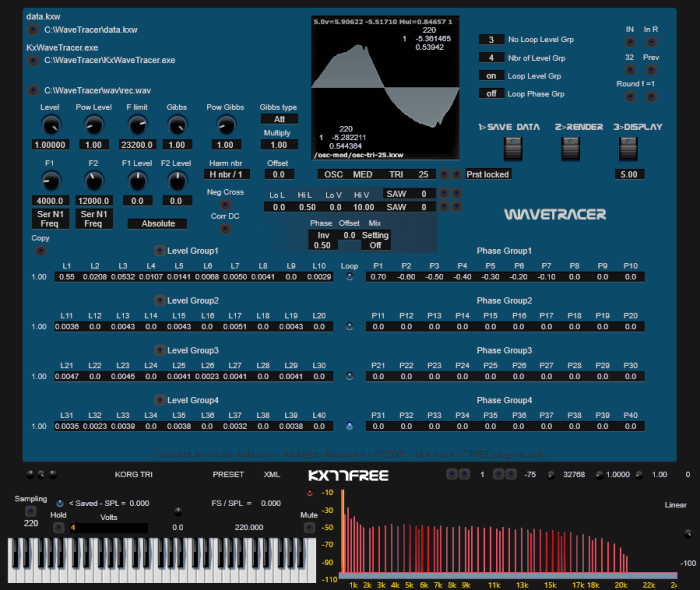Click the Pow Level knob
700x590 pixels.
click(94, 126)
